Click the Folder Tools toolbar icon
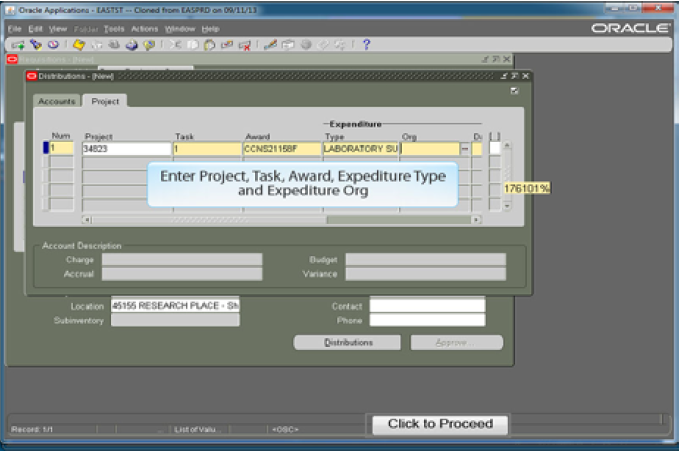The height and width of the screenshot is (455, 683). point(340,45)
